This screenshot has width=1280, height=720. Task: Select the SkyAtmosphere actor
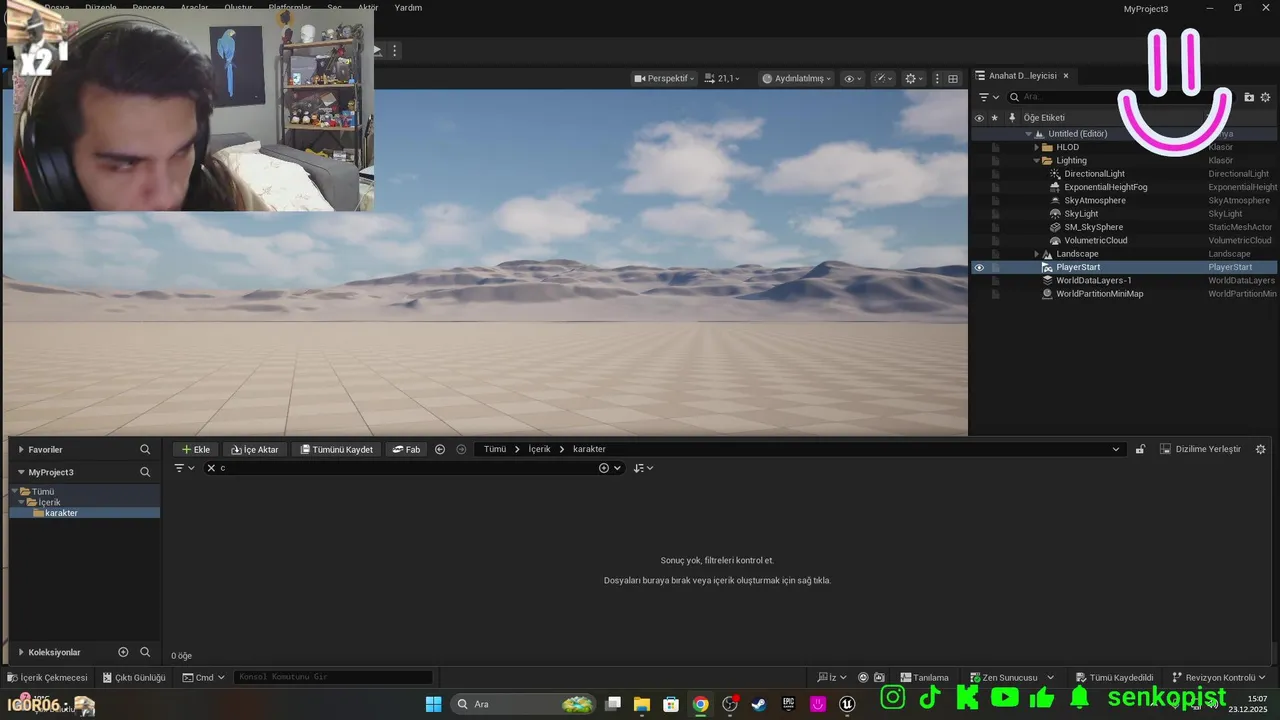tap(1095, 200)
